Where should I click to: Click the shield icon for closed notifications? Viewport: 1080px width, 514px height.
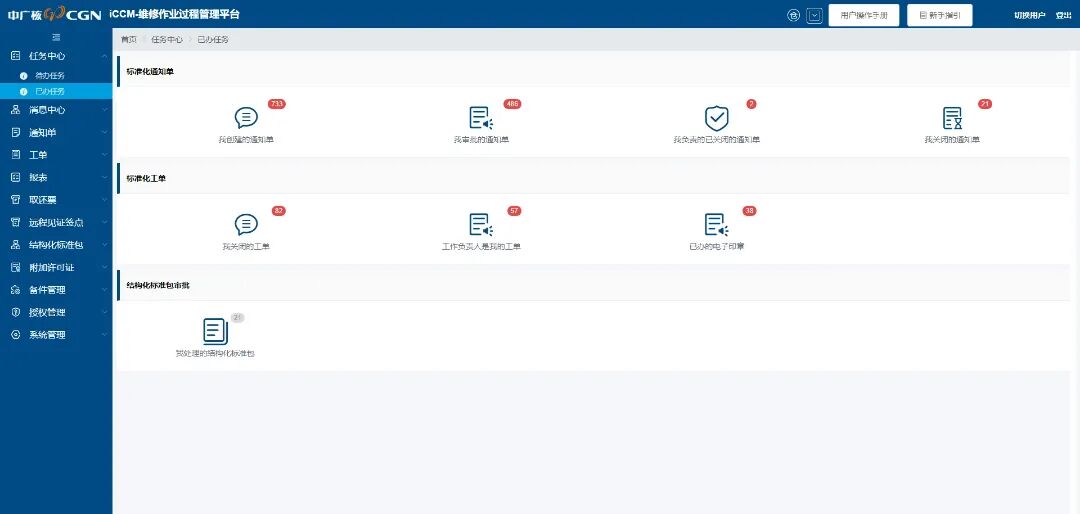coord(716,118)
